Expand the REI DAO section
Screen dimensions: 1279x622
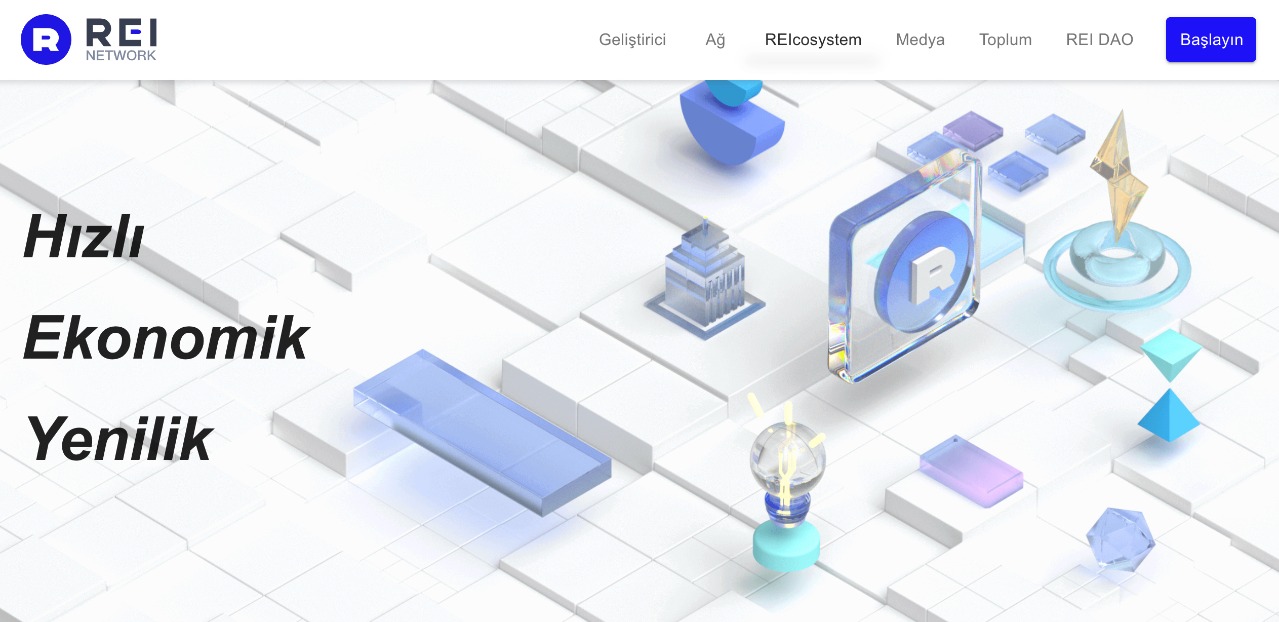click(1099, 39)
